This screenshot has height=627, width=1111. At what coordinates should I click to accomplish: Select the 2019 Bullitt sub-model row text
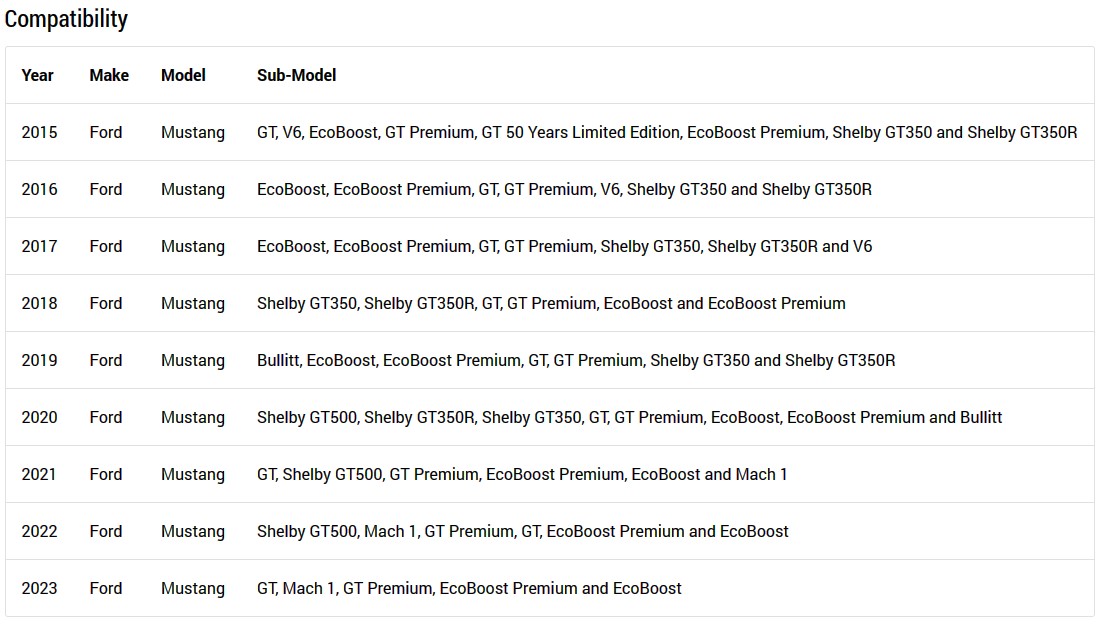576,361
